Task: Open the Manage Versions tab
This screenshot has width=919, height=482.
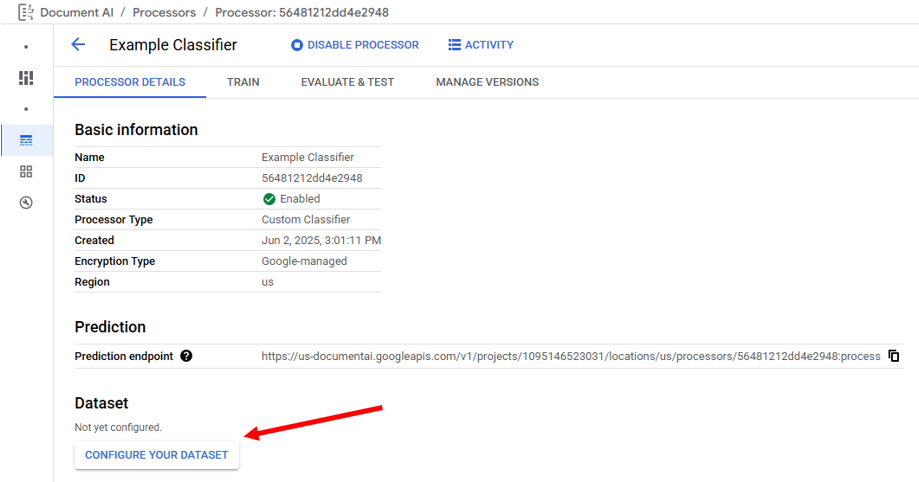Action: [x=487, y=82]
